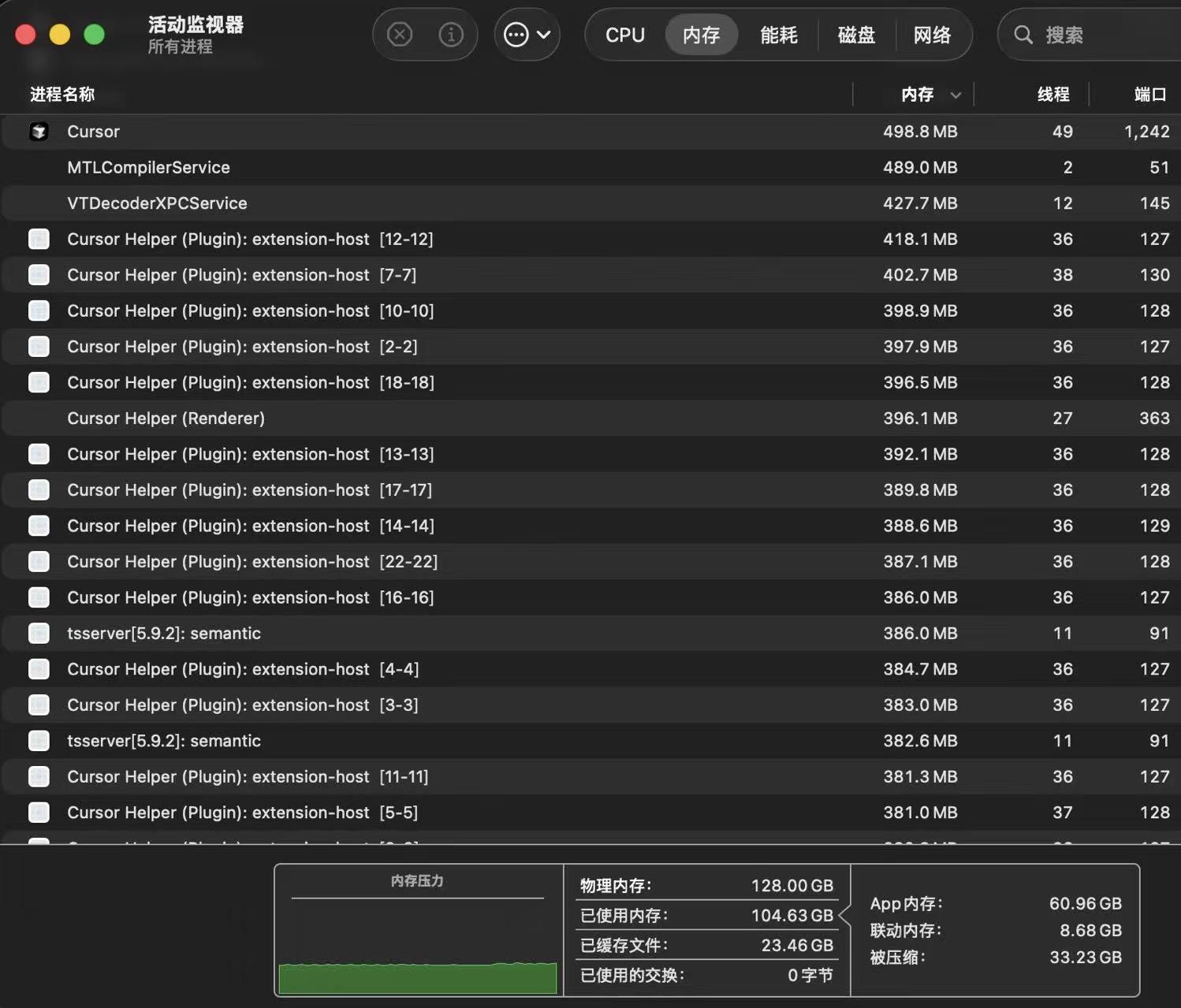Switch to the CPU tab

pyautogui.click(x=624, y=35)
